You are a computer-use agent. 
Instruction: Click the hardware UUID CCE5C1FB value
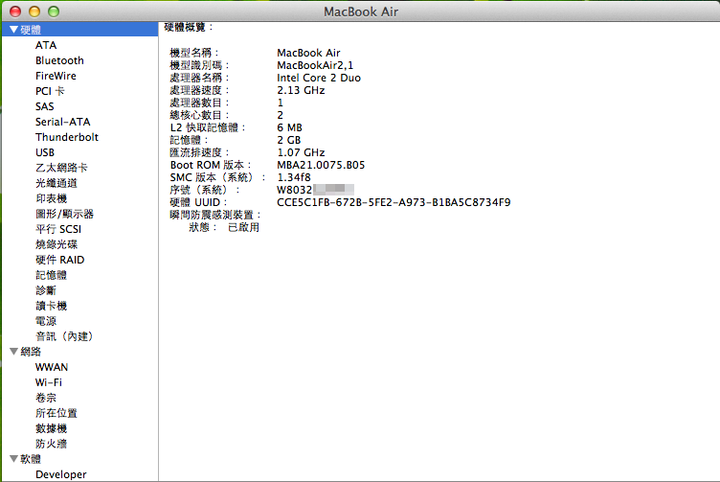click(x=394, y=202)
